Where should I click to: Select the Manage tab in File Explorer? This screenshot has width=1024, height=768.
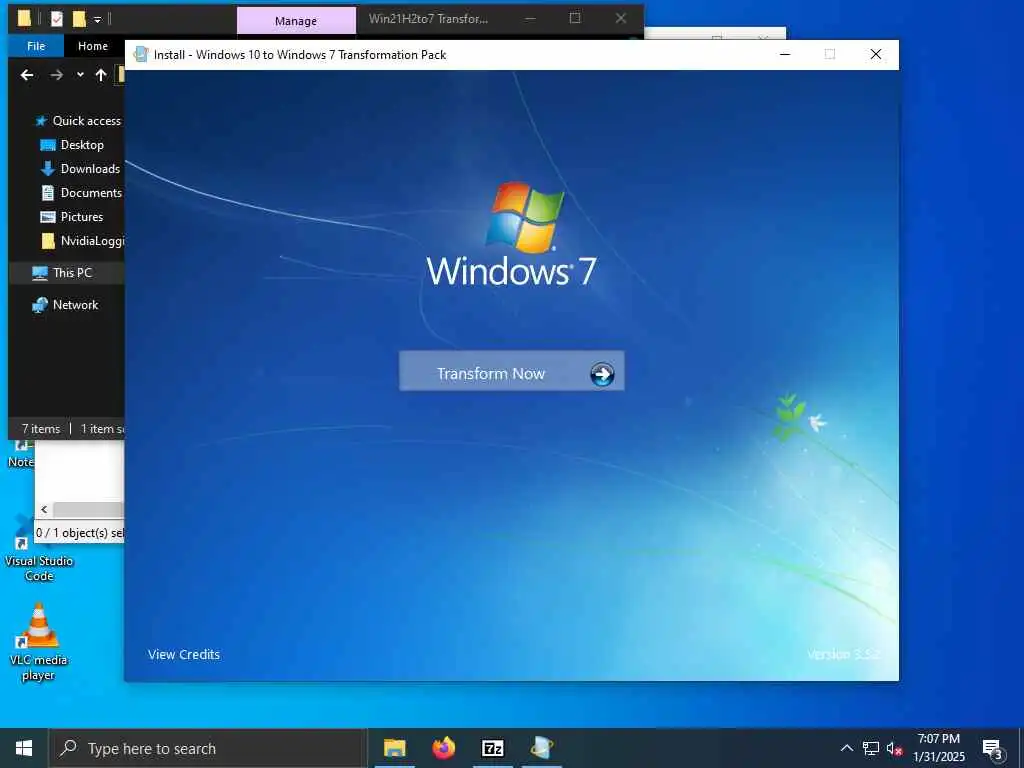click(x=296, y=21)
